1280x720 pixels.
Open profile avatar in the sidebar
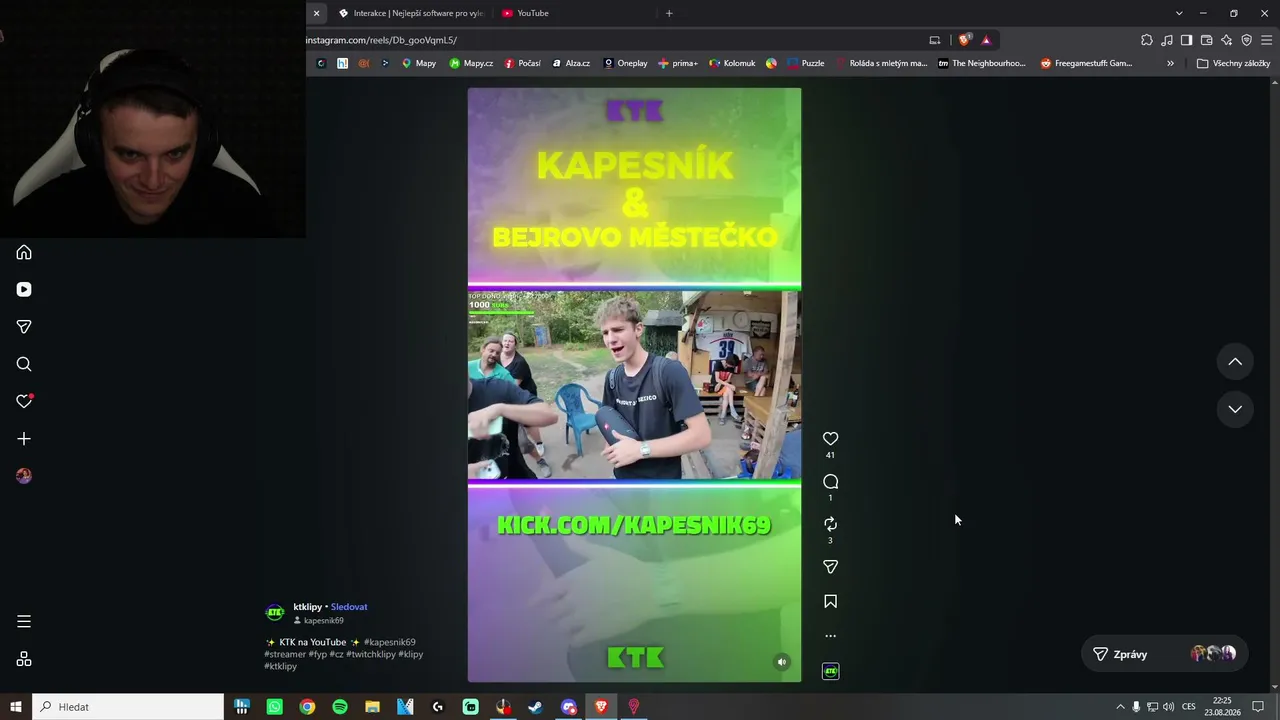pos(24,476)
